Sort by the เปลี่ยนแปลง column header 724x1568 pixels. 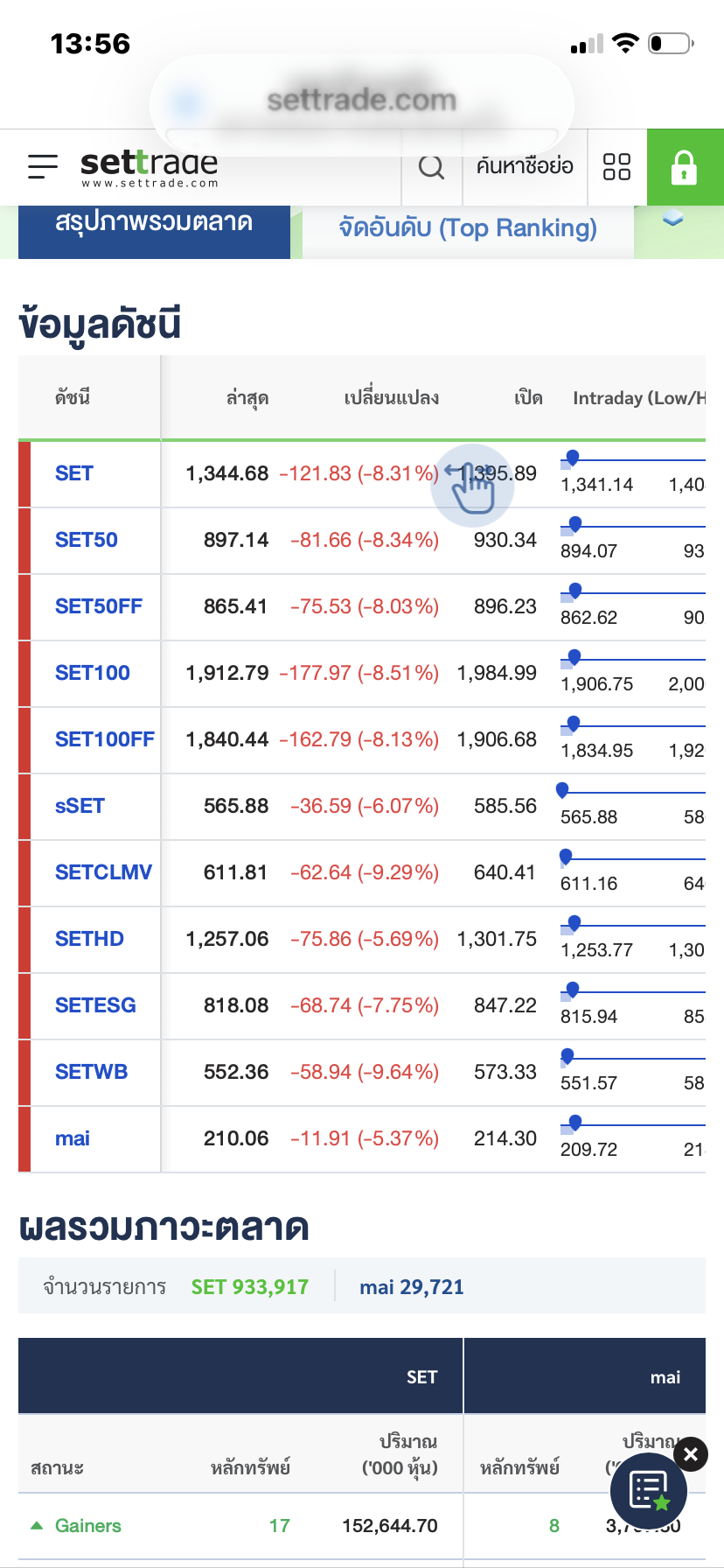pos(391,398)
